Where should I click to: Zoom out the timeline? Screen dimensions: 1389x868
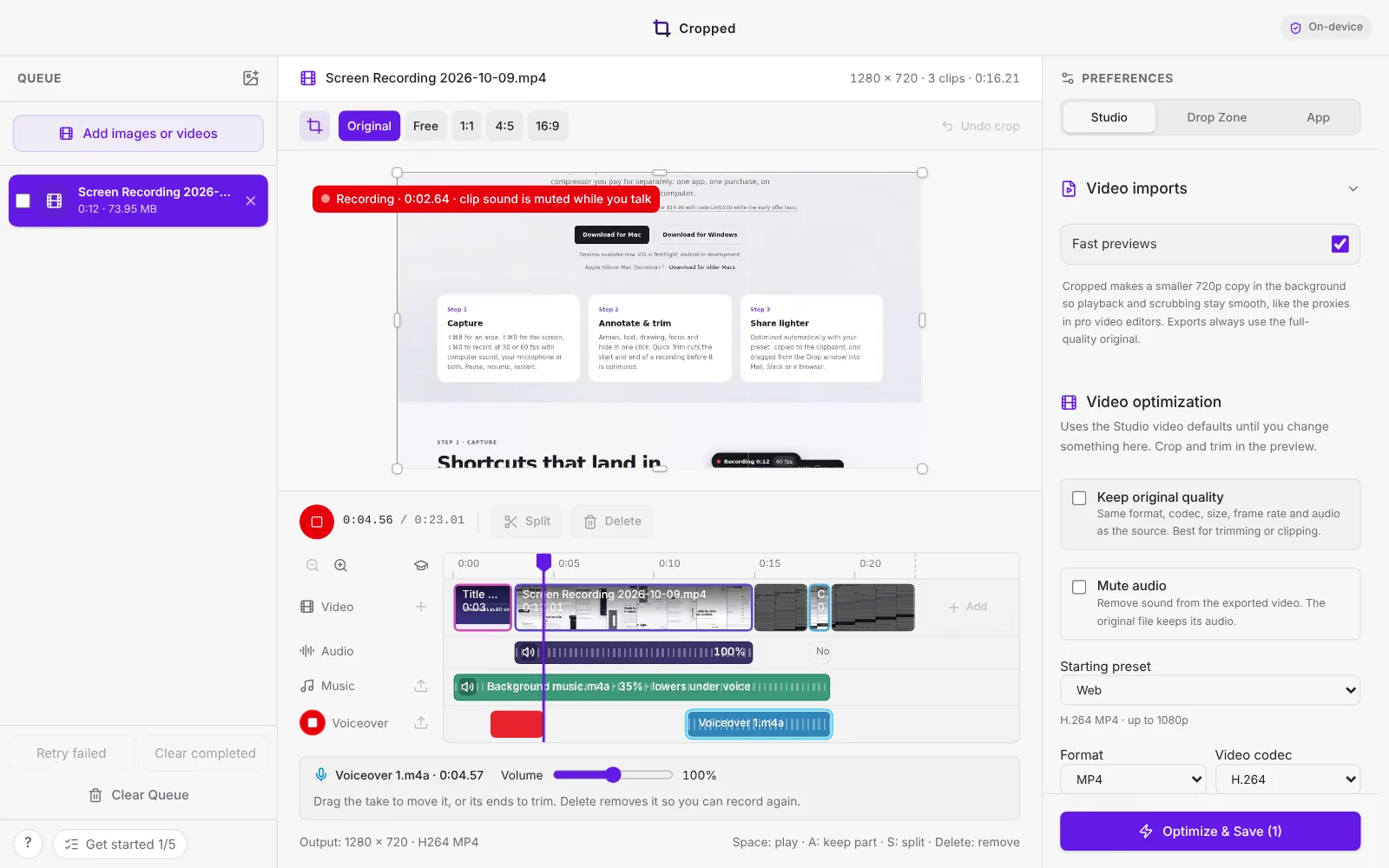pos(313,565)
